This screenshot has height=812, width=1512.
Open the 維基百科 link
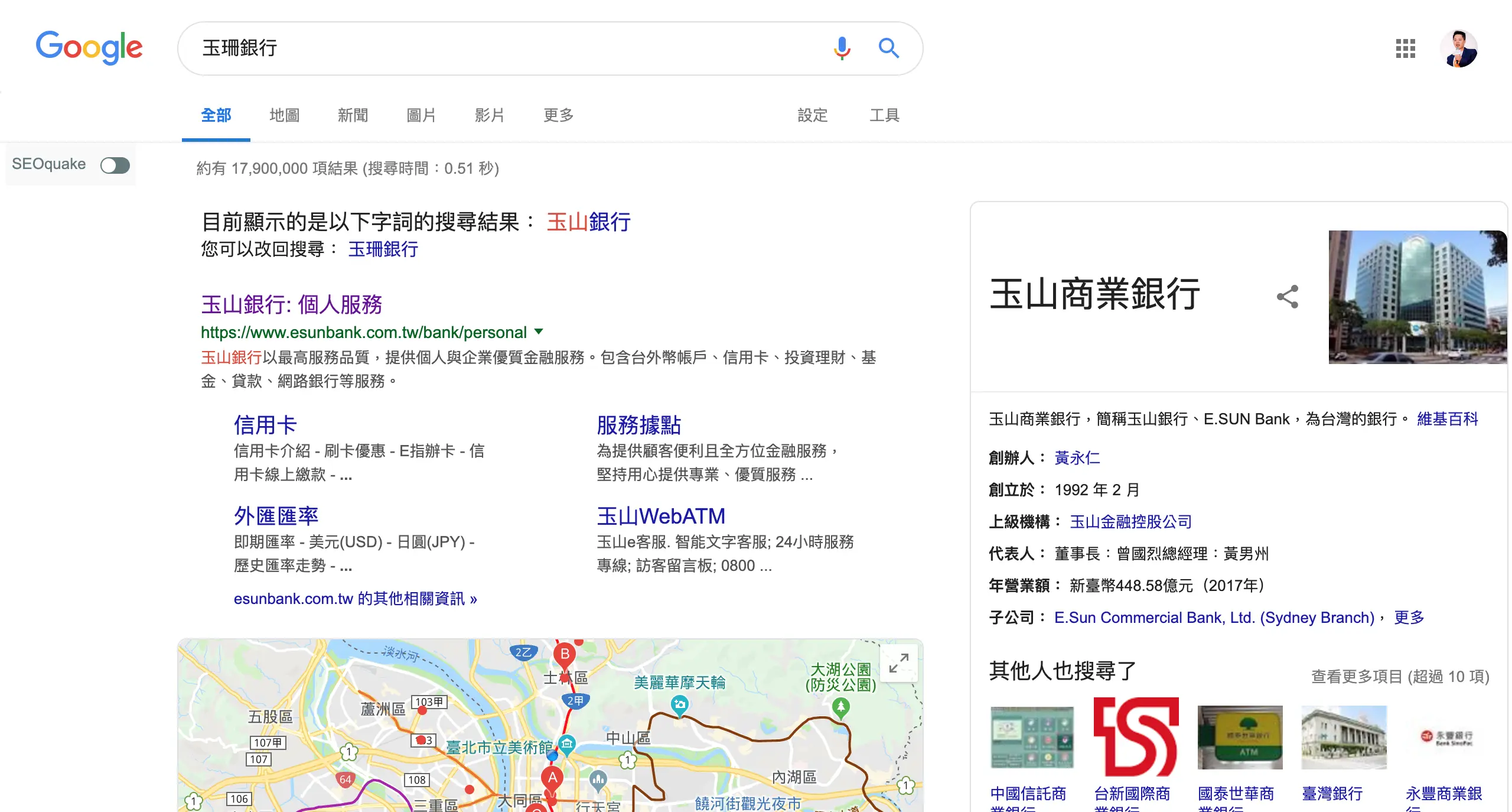(1447, 419)
